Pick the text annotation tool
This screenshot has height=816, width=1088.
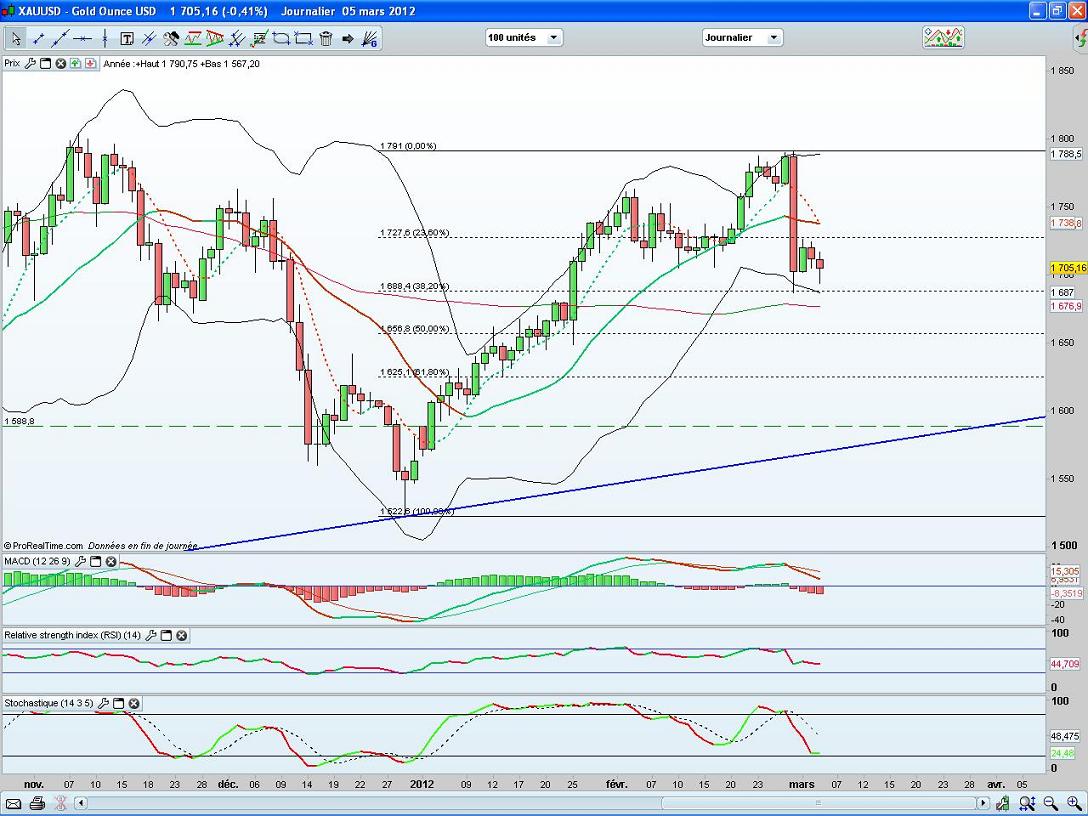point(127,39)
